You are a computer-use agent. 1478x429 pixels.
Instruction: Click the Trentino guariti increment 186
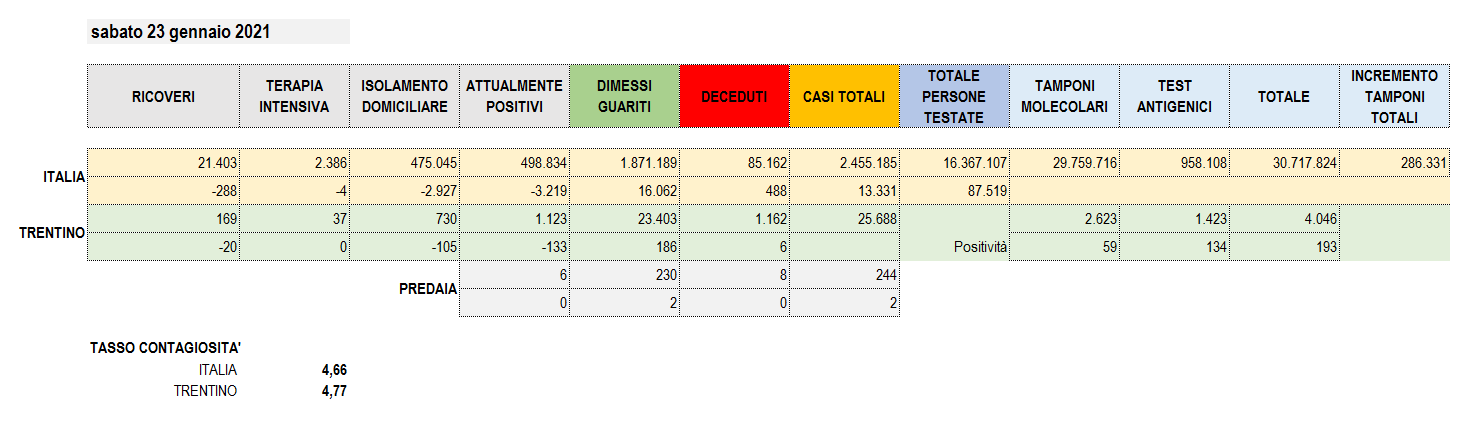tap(624, 247)
